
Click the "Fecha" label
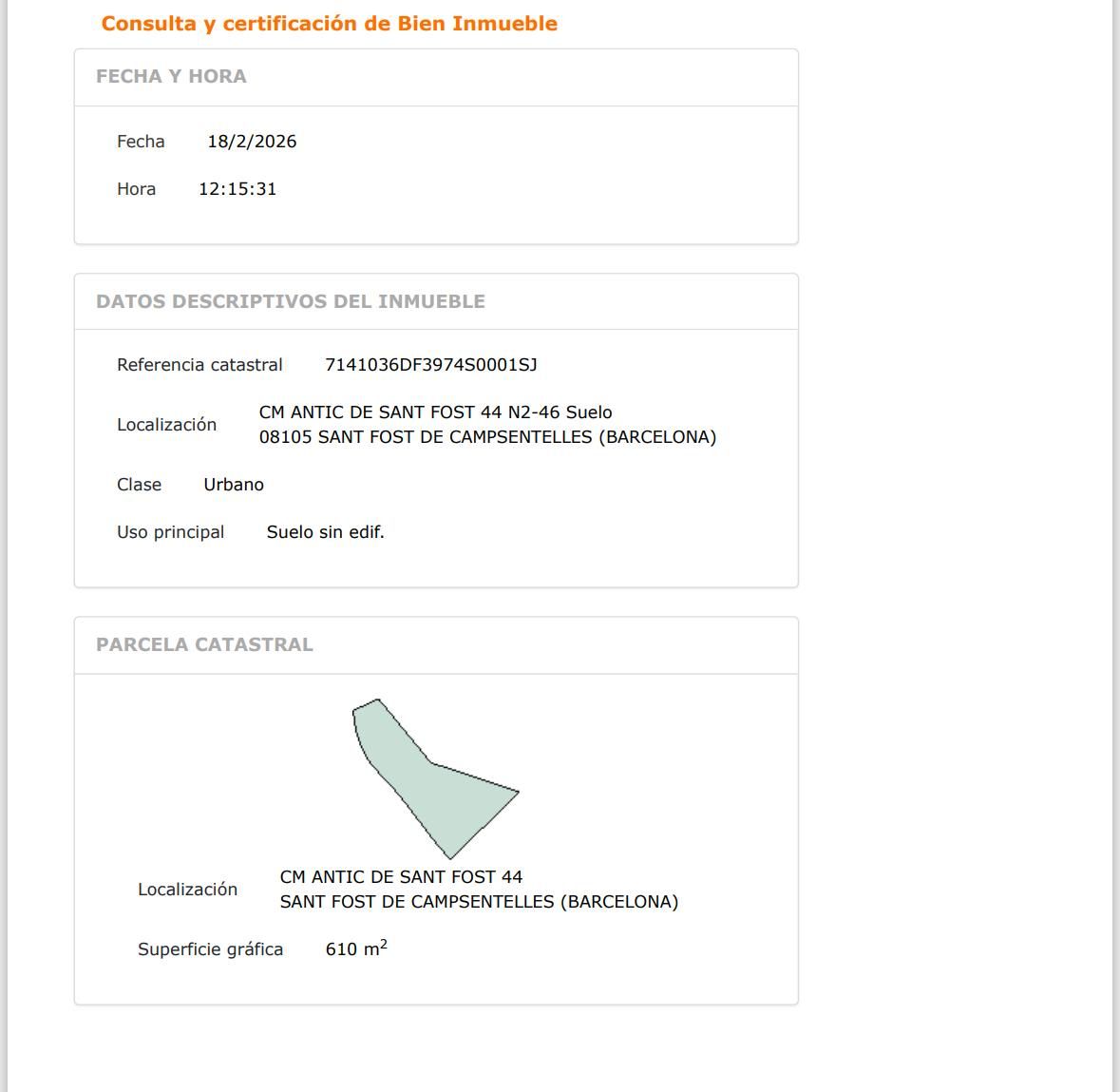click(141, 142)
